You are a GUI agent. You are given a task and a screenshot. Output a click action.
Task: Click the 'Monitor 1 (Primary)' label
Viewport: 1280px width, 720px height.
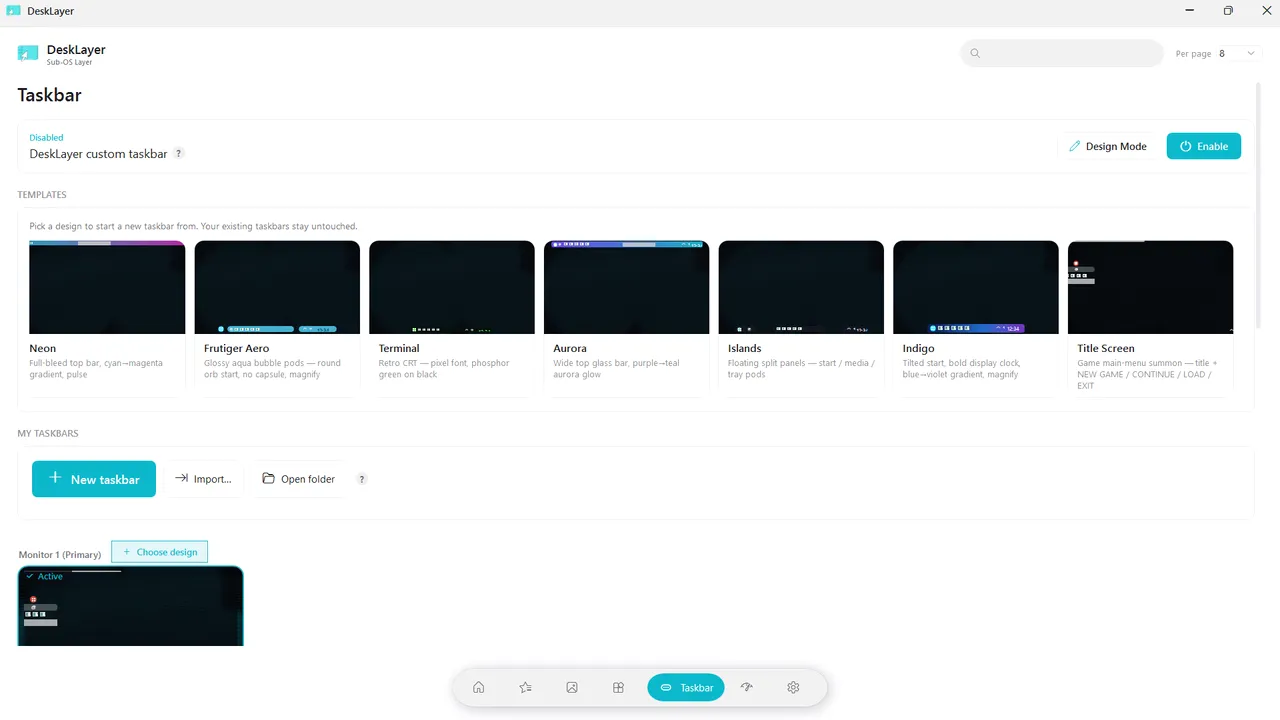point(60,555)
